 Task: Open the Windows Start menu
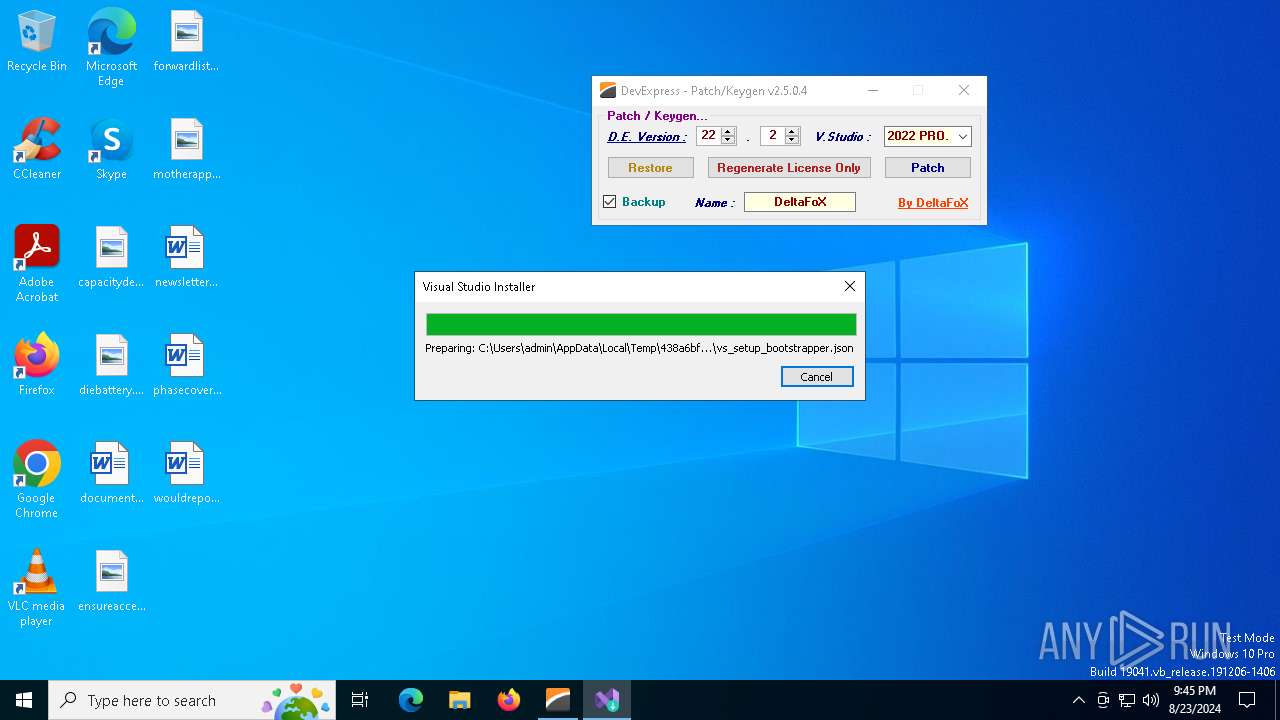pyautogui.click(x=24, y=700)
